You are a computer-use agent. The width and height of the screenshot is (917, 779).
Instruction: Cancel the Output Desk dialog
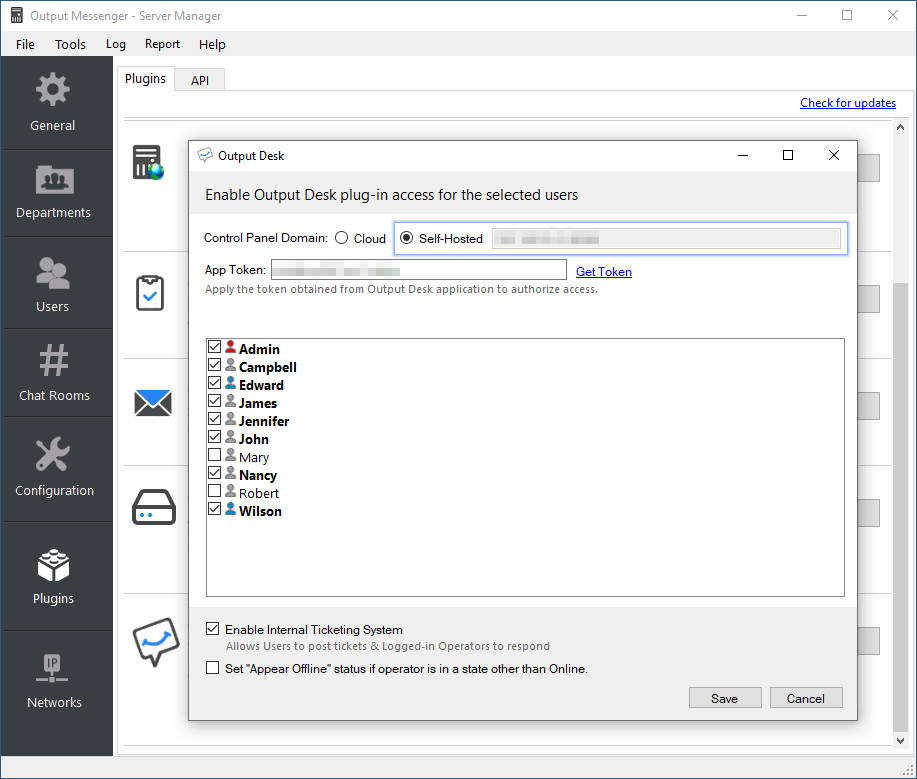point(806,698)
